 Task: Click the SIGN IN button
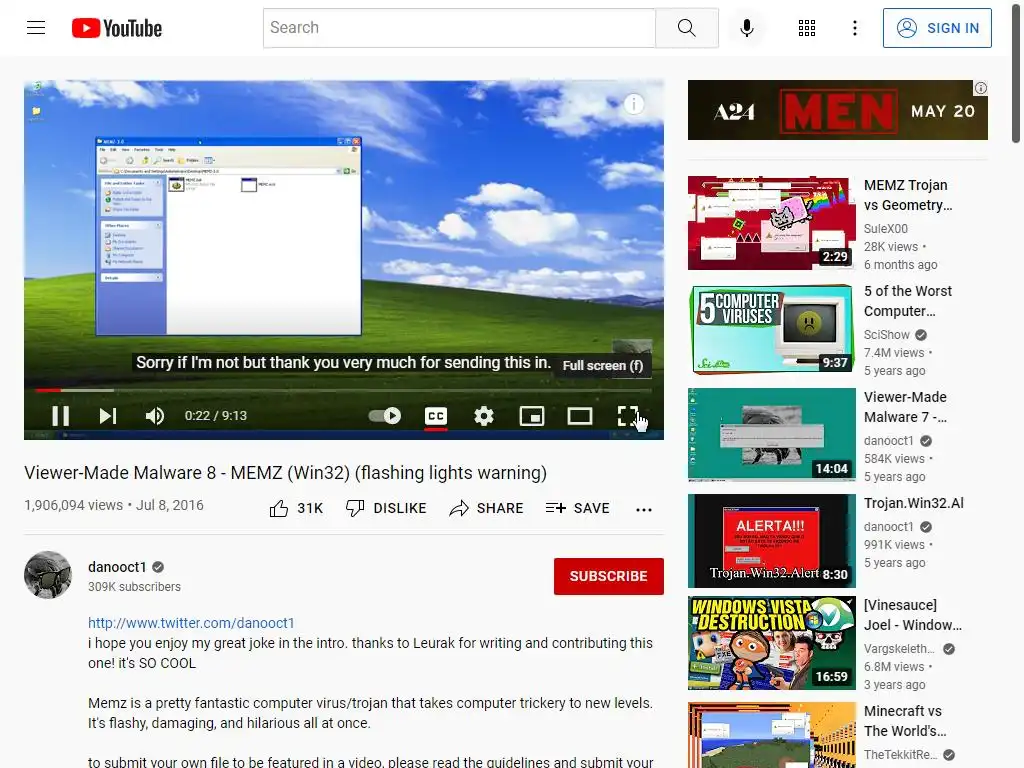pos(937,28)
